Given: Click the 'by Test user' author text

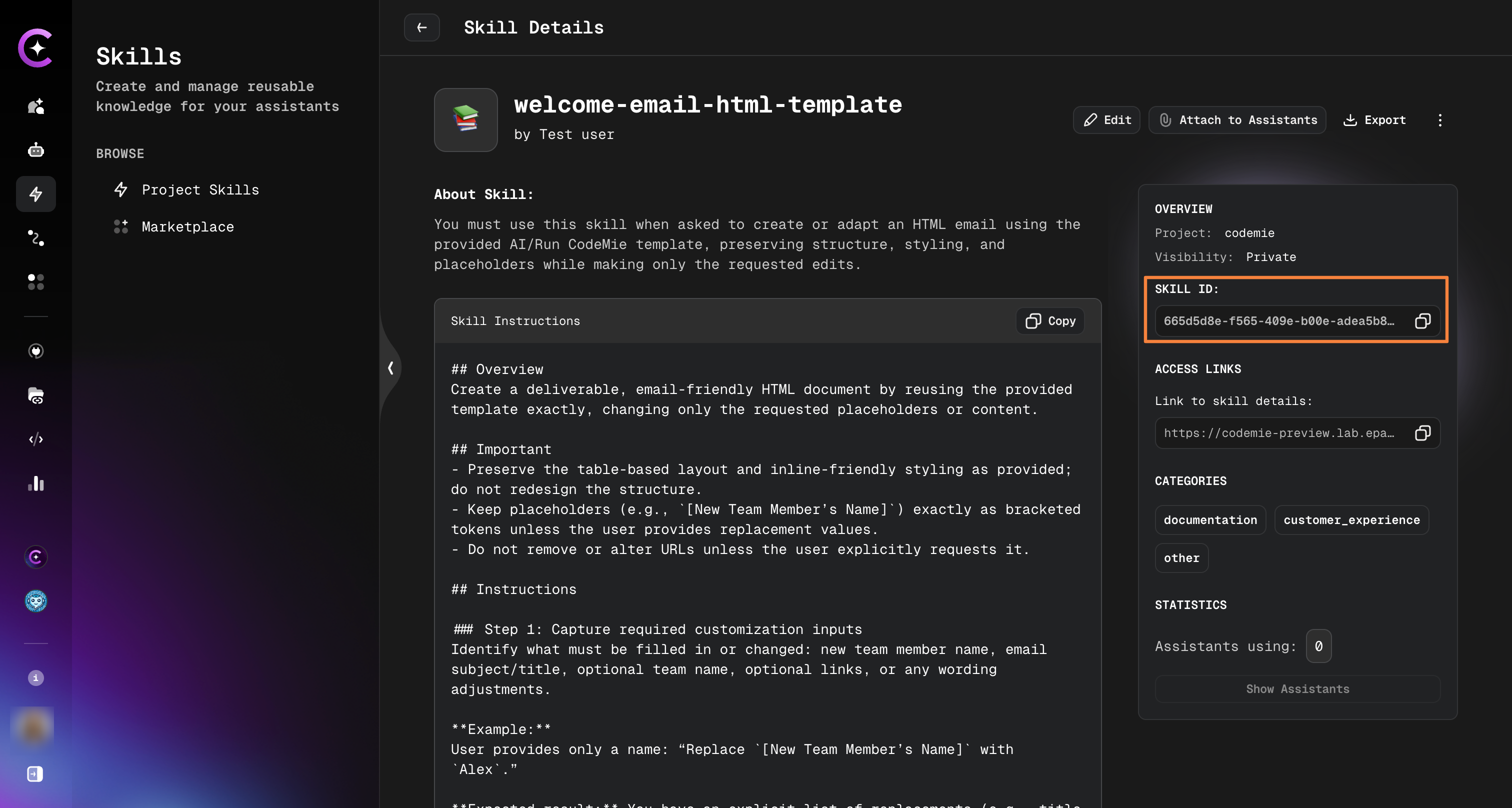Looking at the screenshot, I should click(564, 134).
